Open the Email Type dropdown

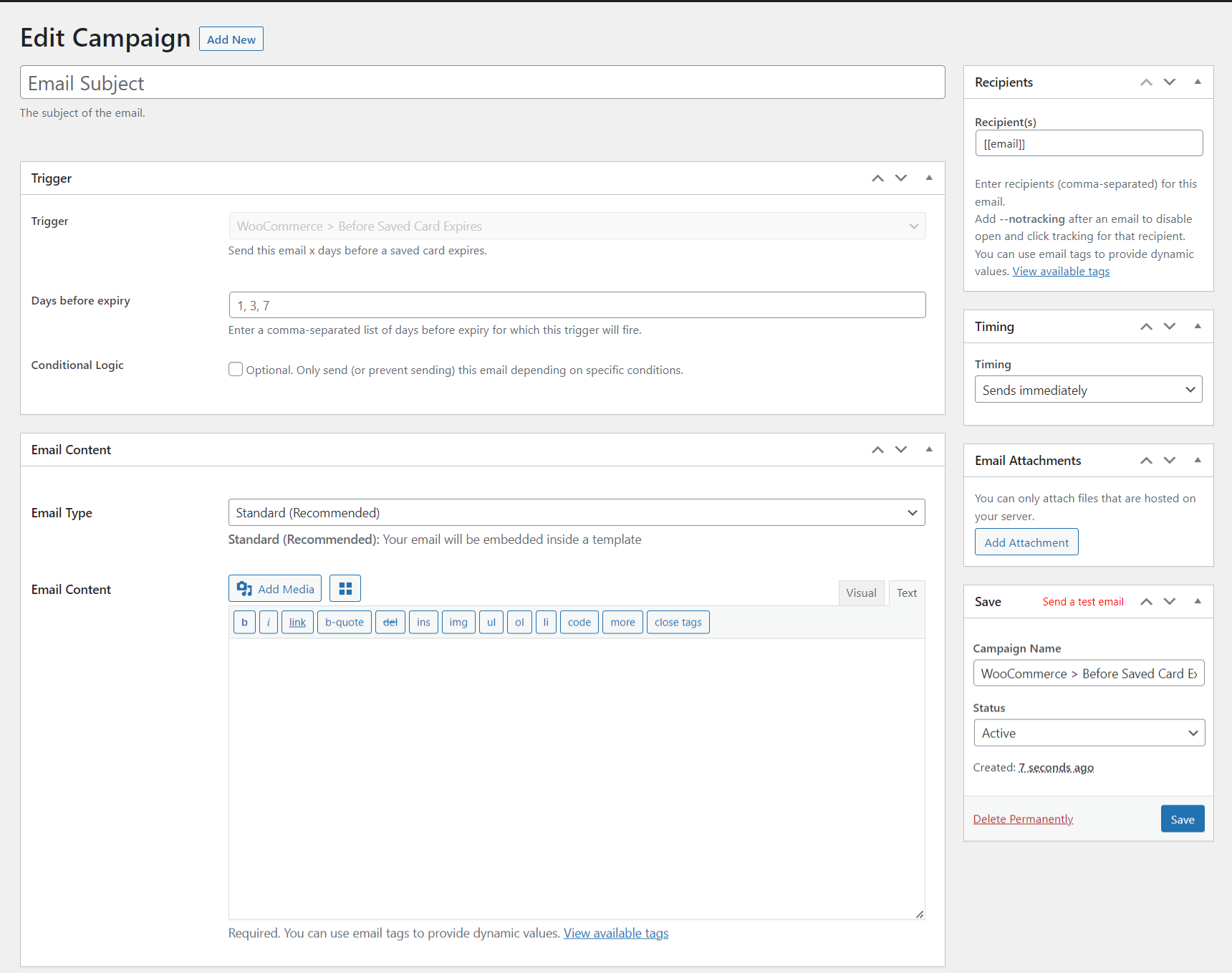(x=577, y=512)
